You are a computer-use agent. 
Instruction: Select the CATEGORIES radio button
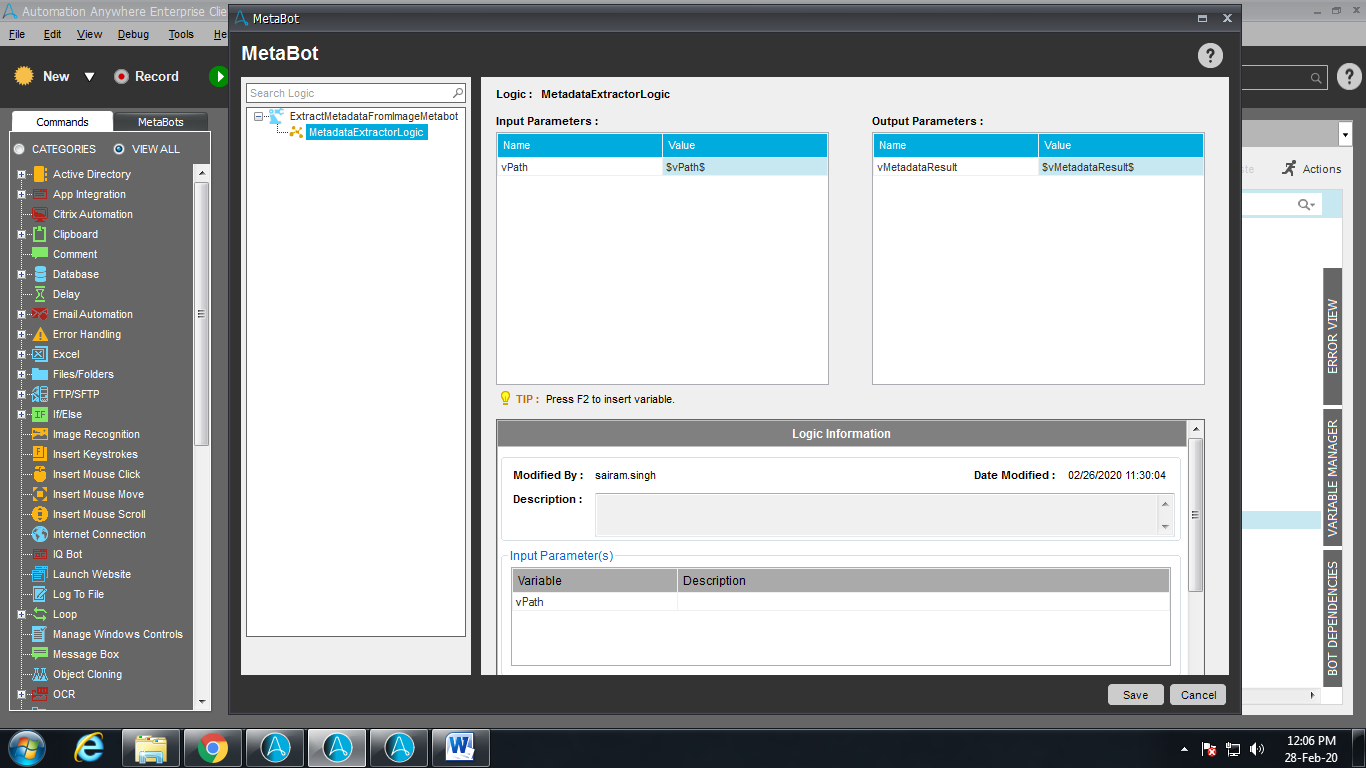(x=19, y=149)
